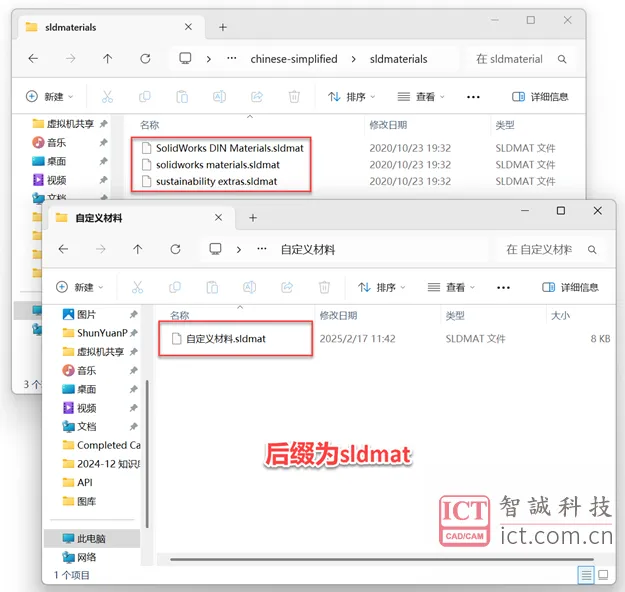625x592 pixels.
Task: Click horizontal scrollbar in 自定义材料 window
Action: pos(381,559)
